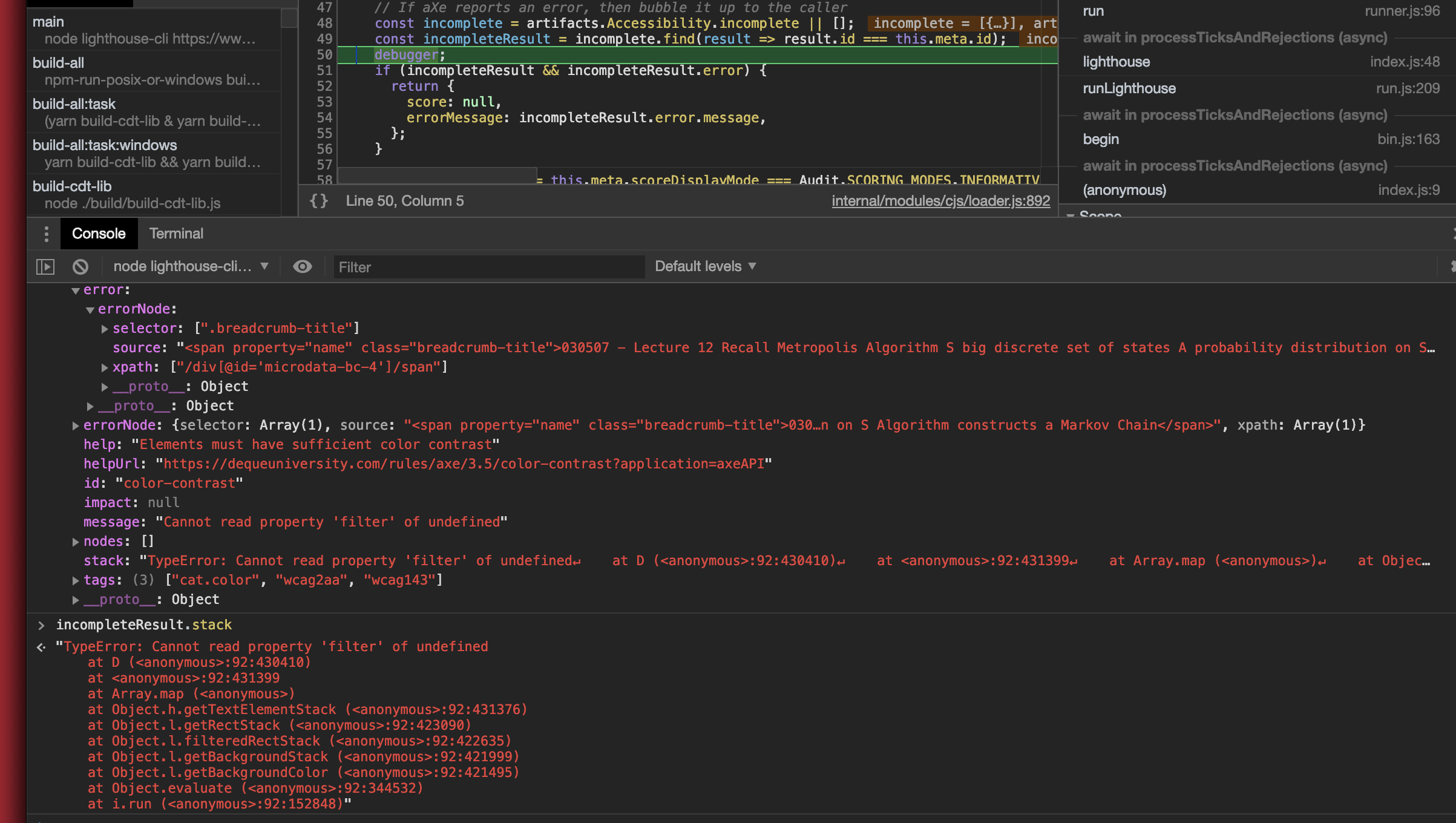Screen dimensions: 1456x823
Task: Collapse the errorNode object
Action: tap(90, 309)
